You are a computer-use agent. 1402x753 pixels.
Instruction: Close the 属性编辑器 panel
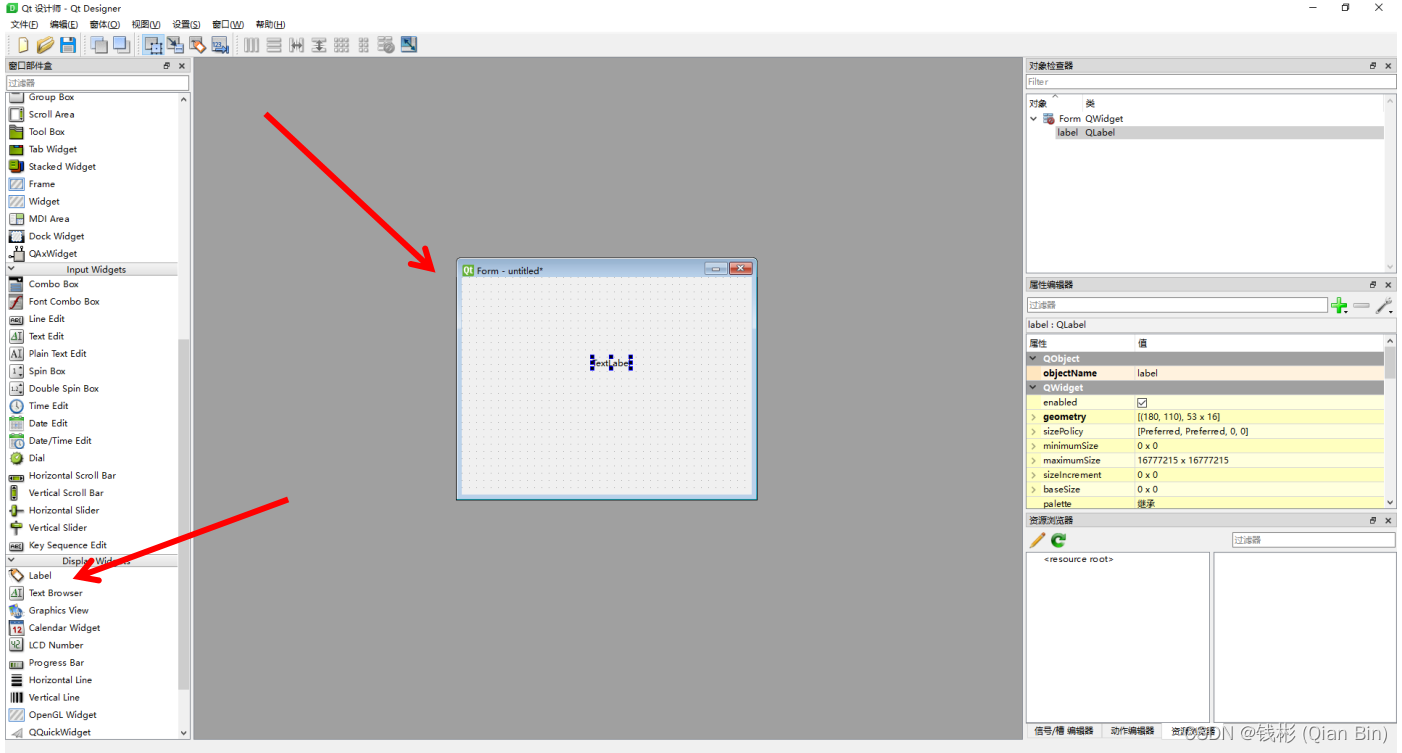[1388, 285]
